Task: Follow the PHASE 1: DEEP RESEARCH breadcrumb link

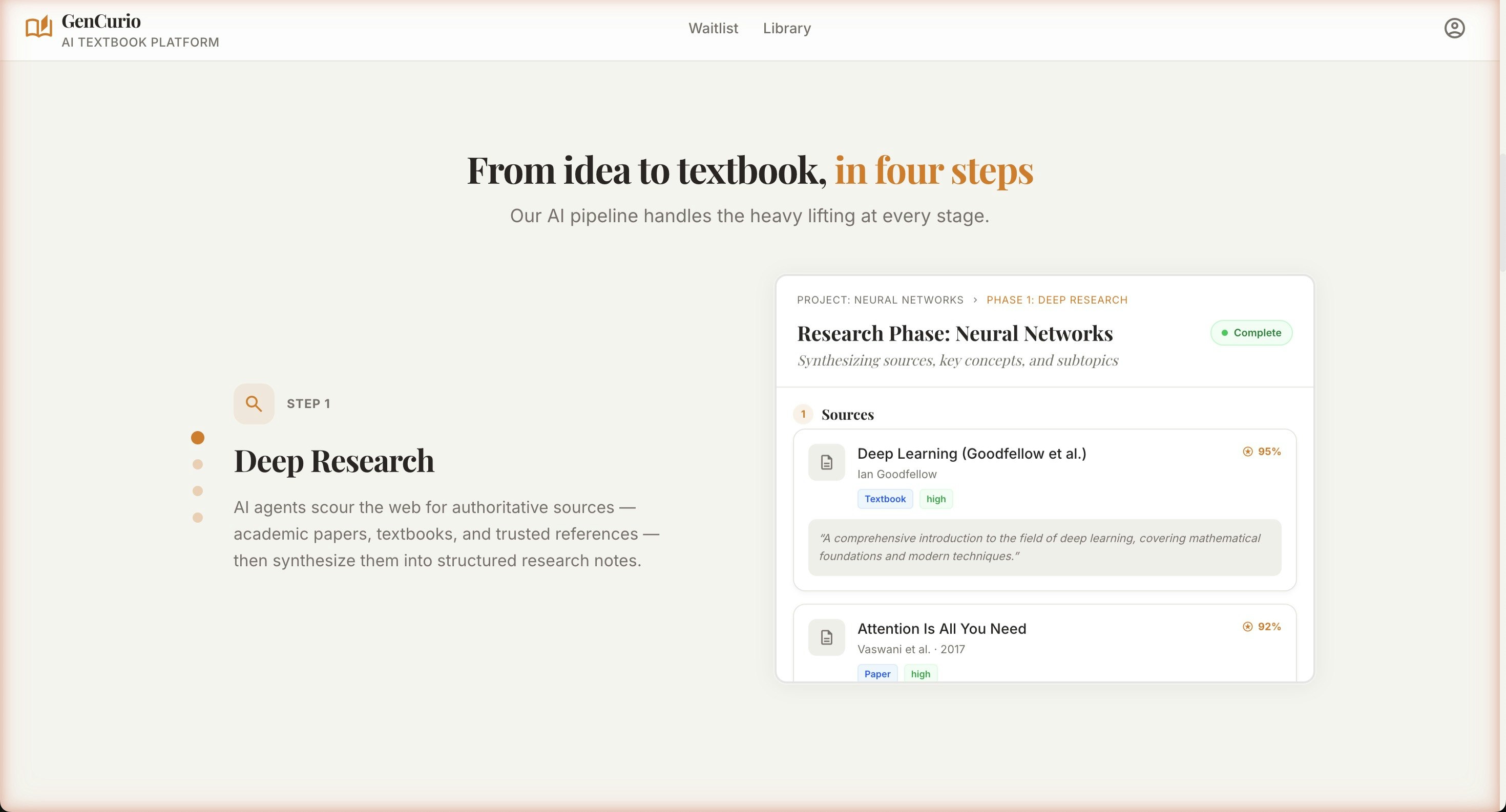Action: [x=1057, y=300]
